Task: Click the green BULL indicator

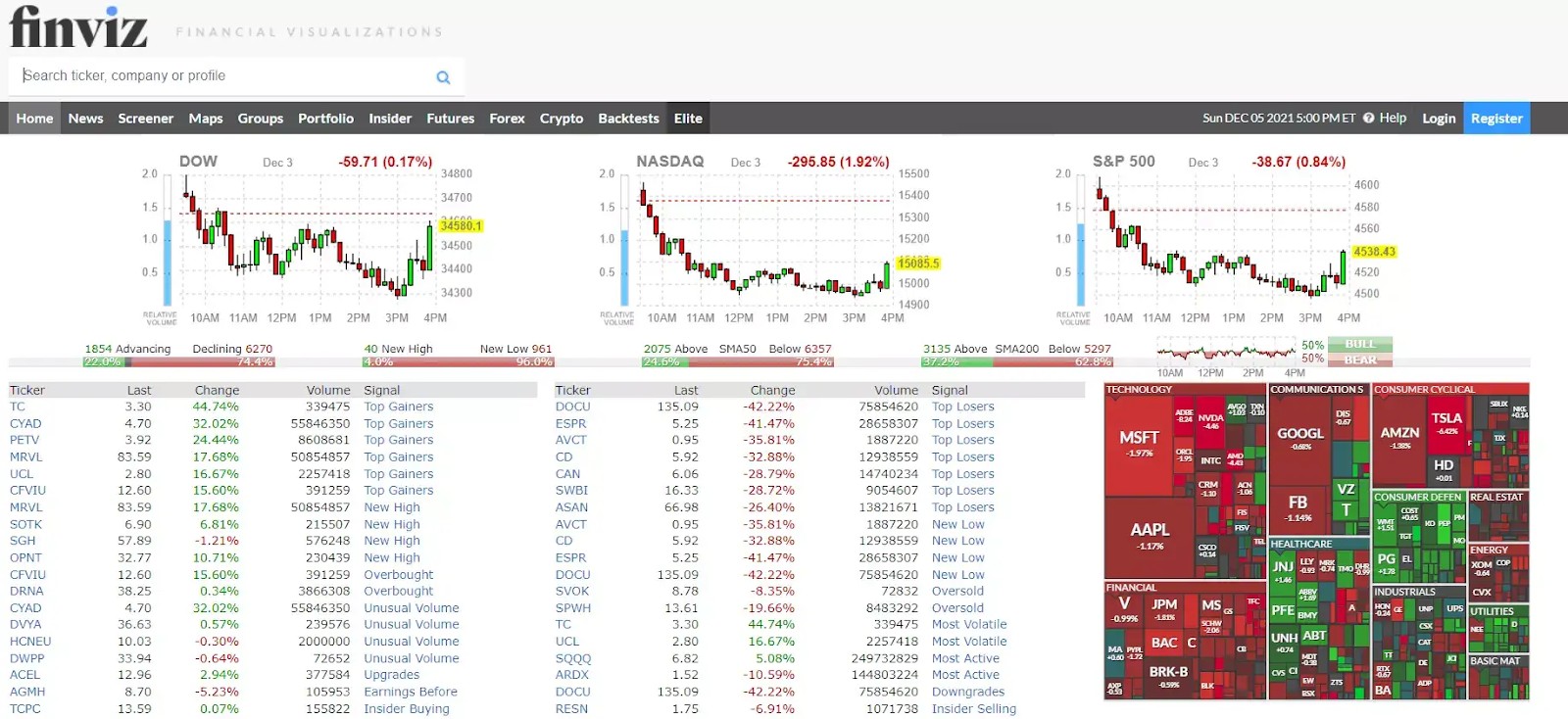Action: (1360, 345)
